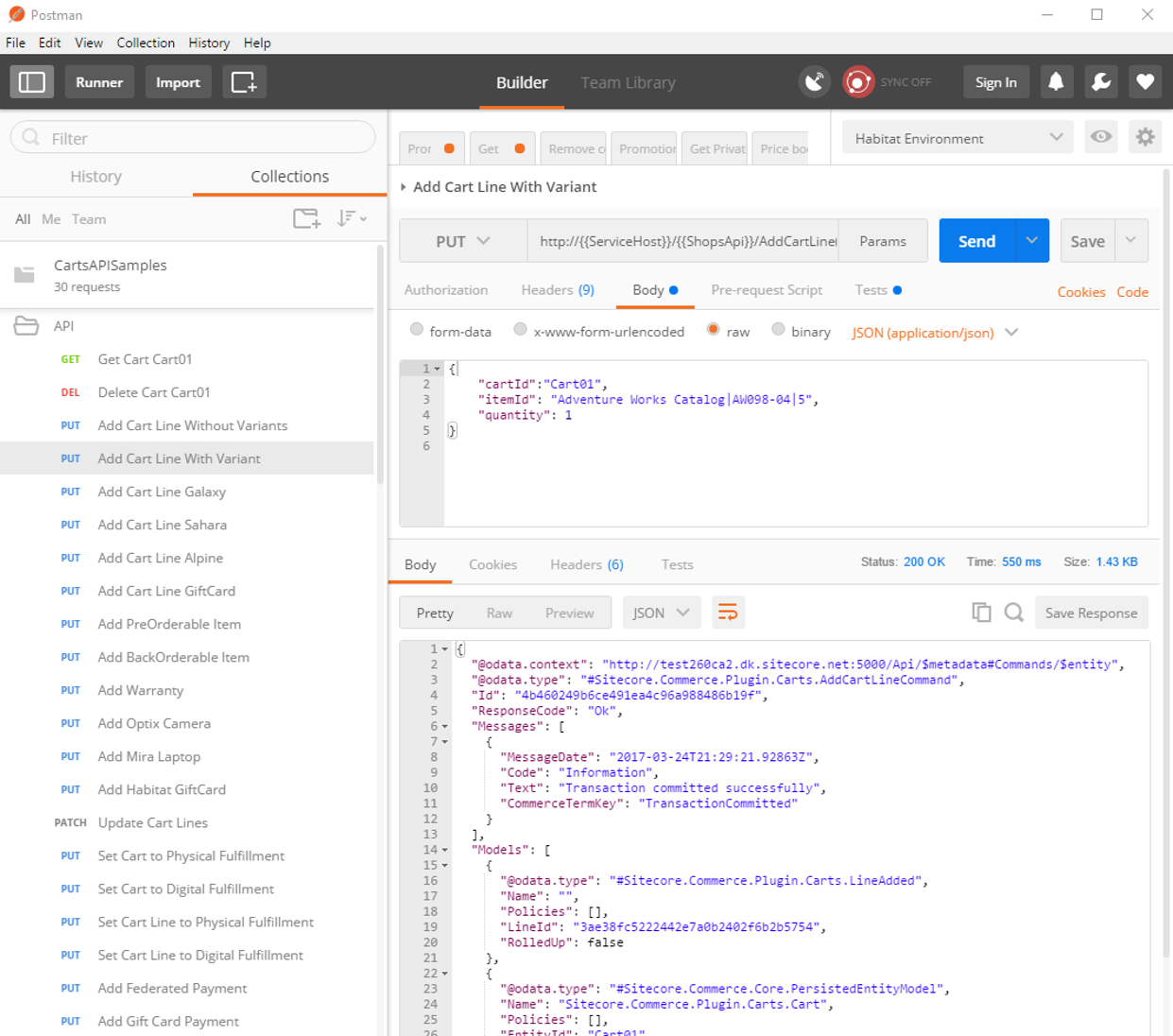Choose x-www-form-urlencoded body format
The width and height of the screenshot is (1173, 1036).
(520, 329)
